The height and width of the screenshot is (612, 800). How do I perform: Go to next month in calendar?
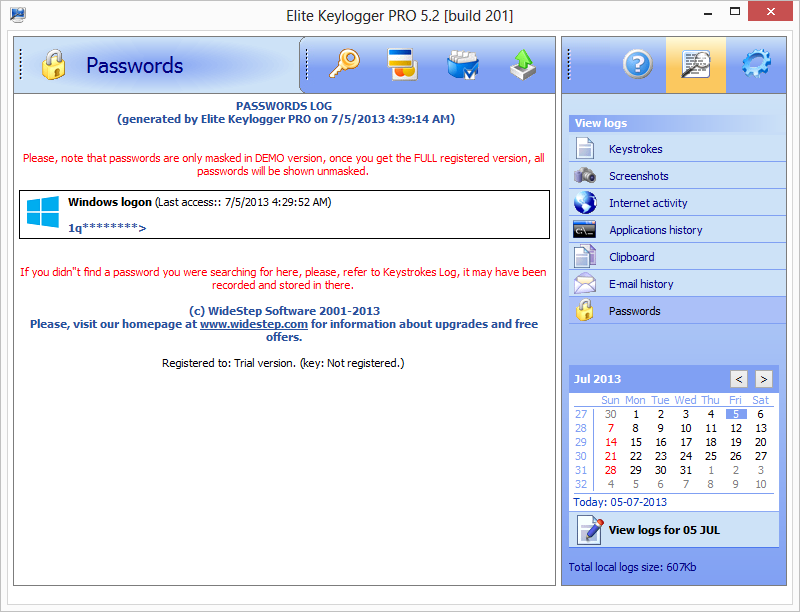(x=763, y=379)
